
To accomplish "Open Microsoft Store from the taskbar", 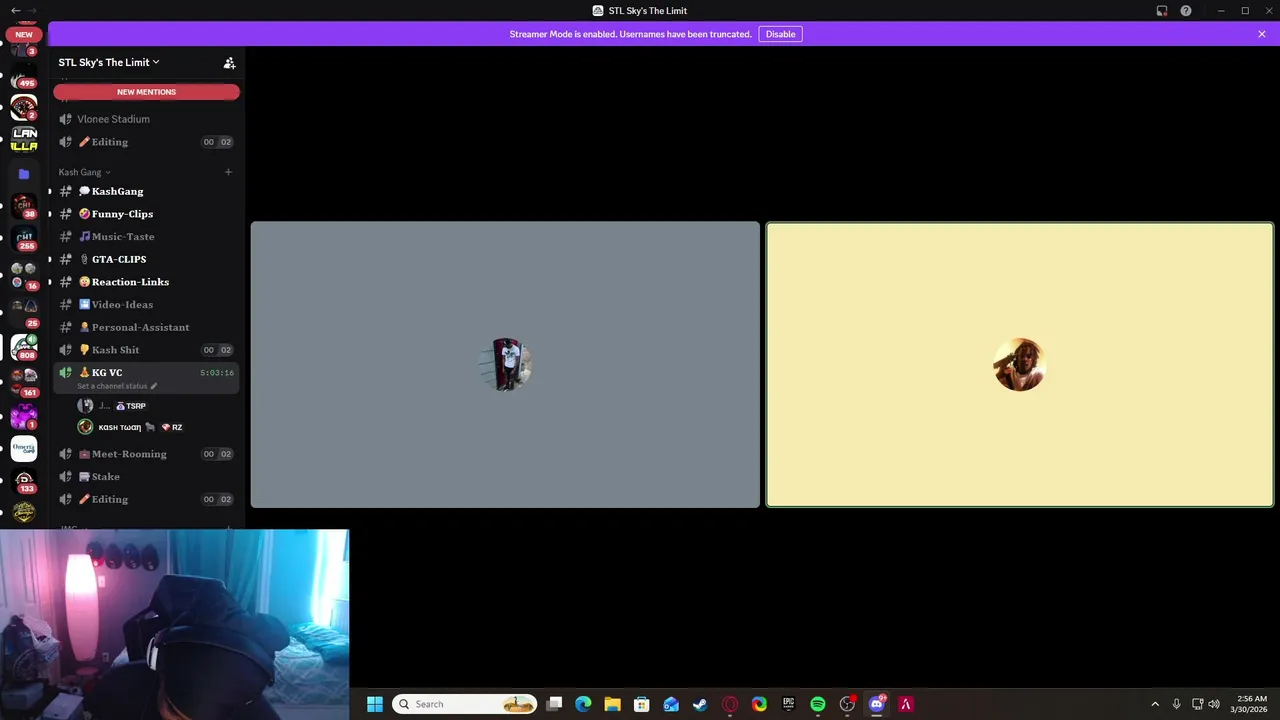I will click(642, 704).
